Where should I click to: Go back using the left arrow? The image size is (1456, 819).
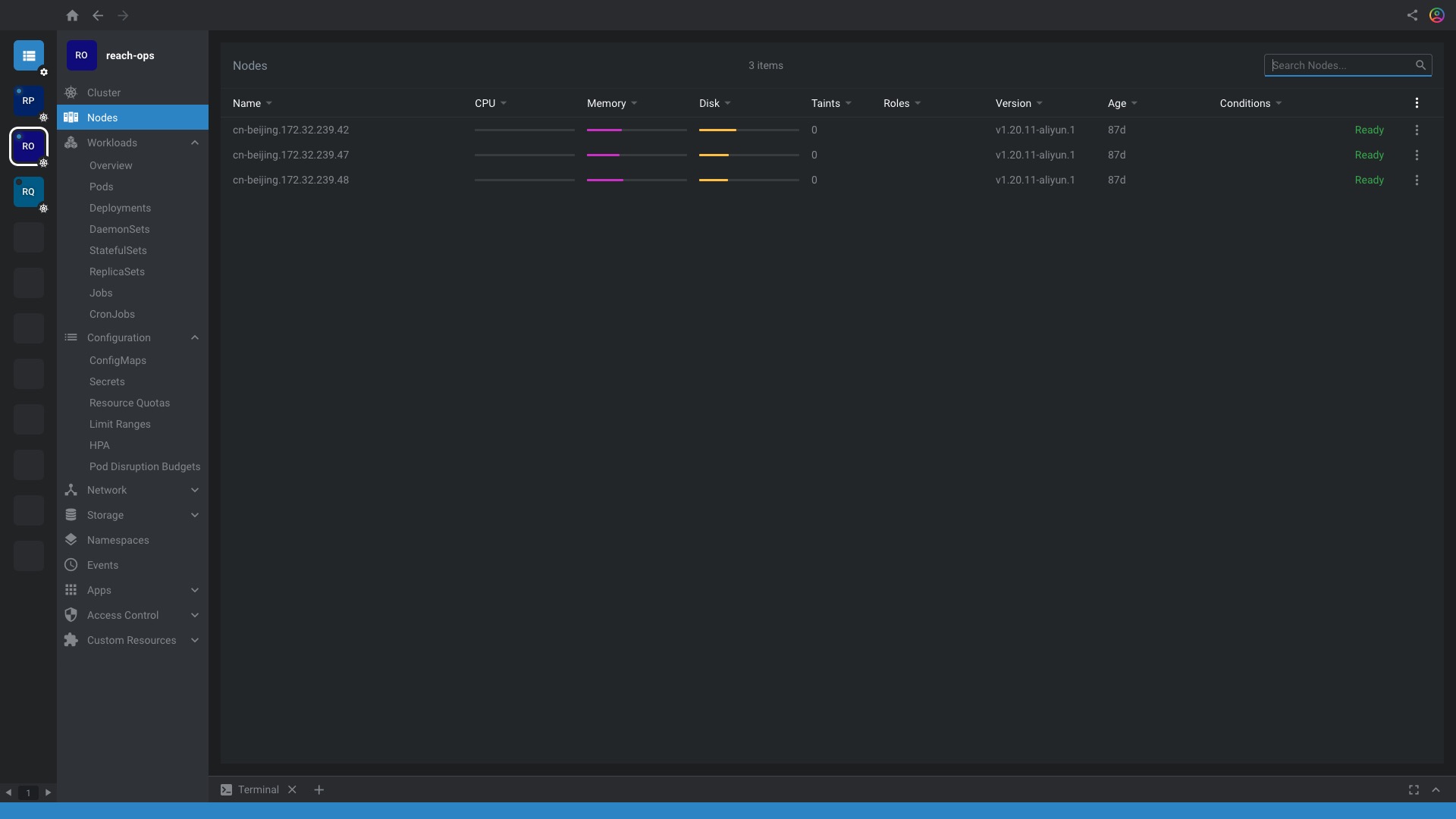point(98,15)
